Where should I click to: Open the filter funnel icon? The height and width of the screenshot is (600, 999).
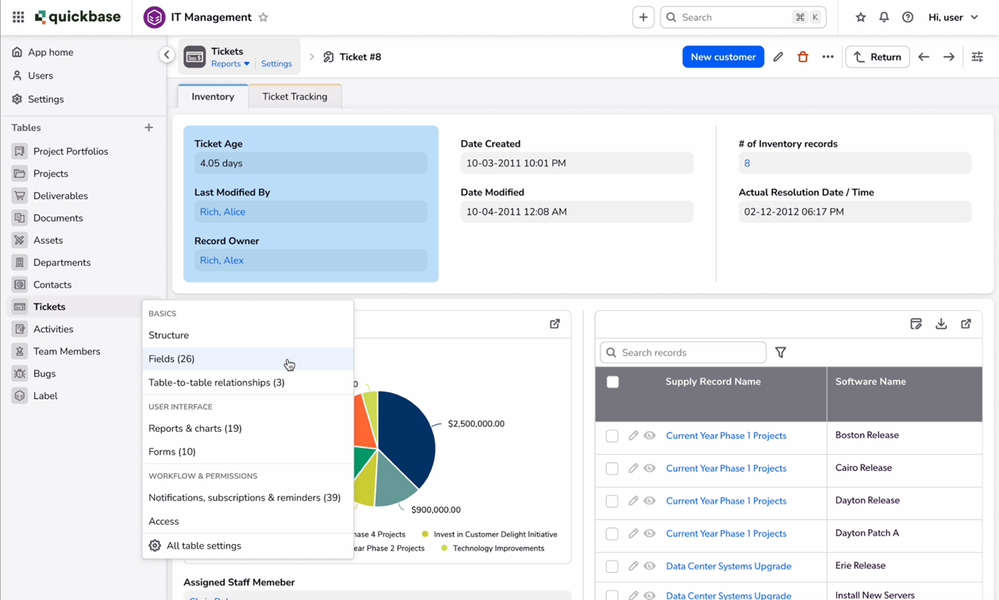(780, 352)
